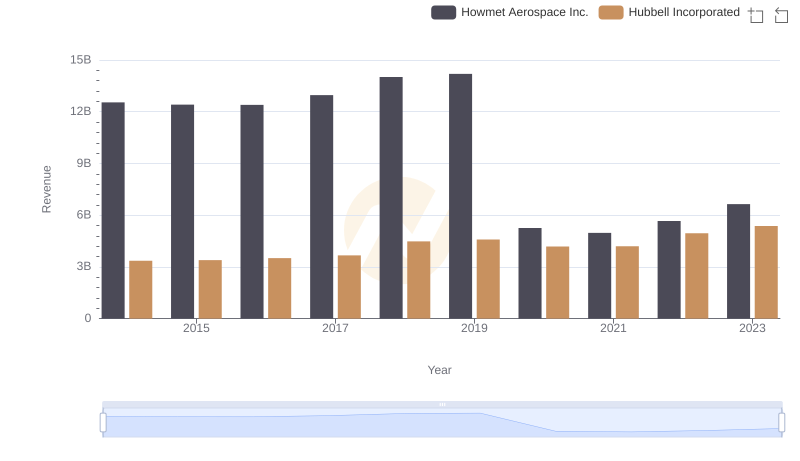Click the Hubbell bar for 2023
The image size is (800, 461).
point(766,272)
